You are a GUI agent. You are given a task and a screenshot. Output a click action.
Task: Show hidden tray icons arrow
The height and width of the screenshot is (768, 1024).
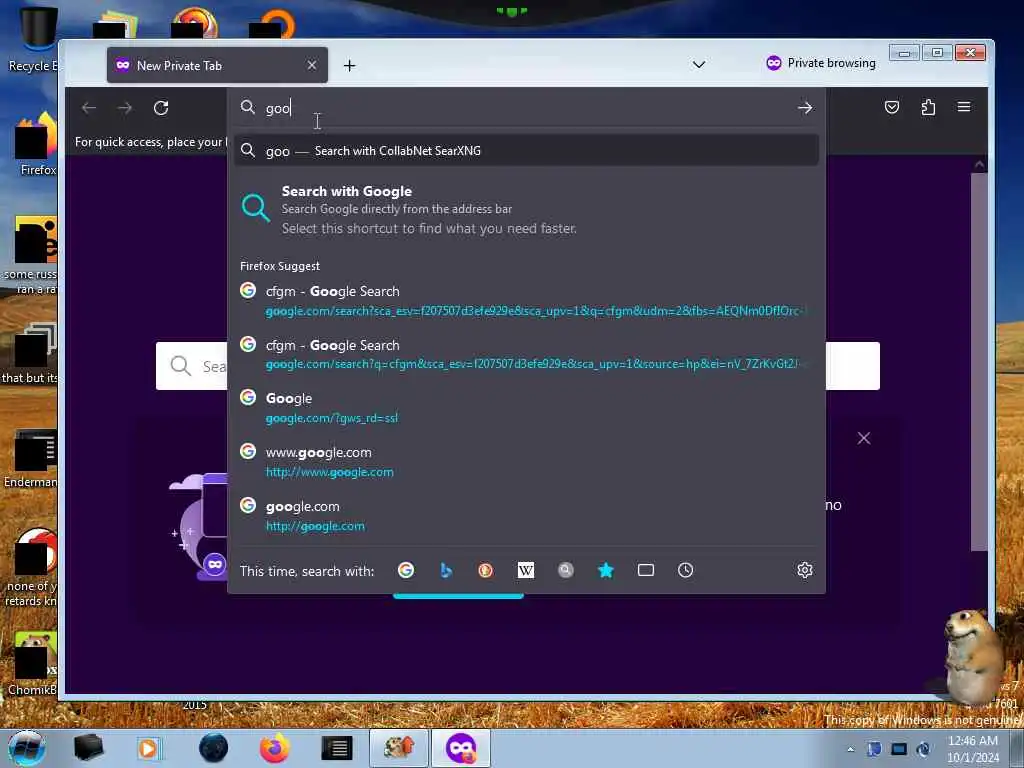coord(850,749)
